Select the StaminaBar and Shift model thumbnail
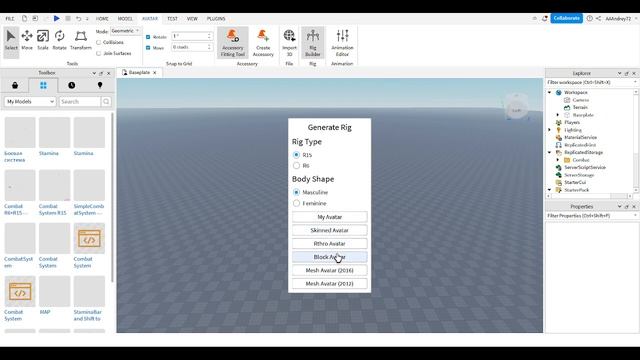 click(89, 291)
